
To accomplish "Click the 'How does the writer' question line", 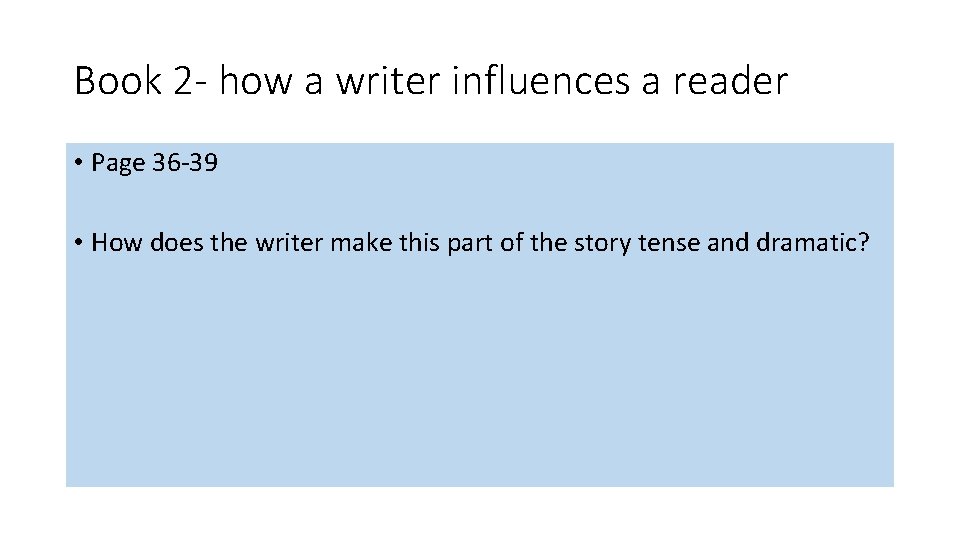I will coord(480,243).
